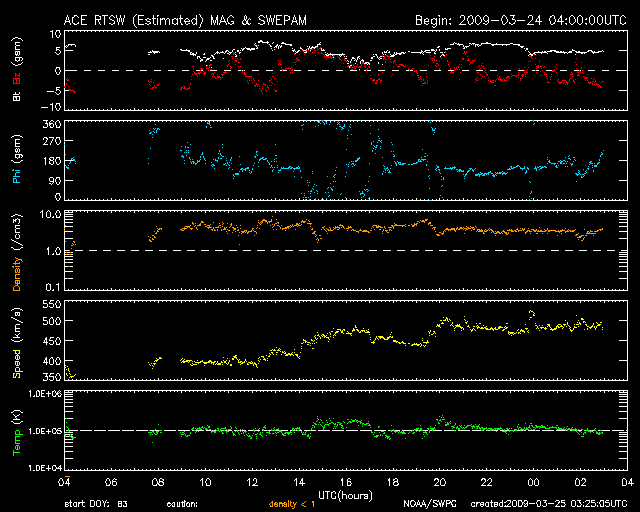Click the '06' hour label on time axis
Image resolution: width=640 pixels, height=512 pixels.
coord(111,482)
